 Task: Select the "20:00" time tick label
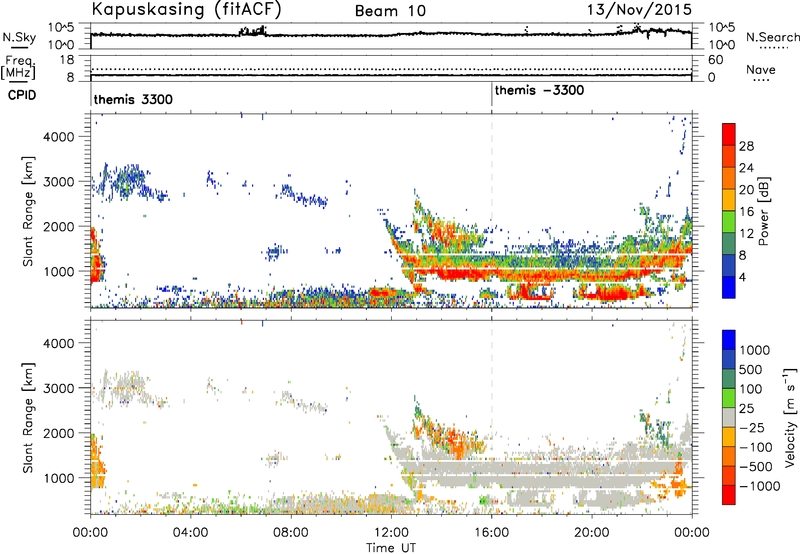point(591,533)
